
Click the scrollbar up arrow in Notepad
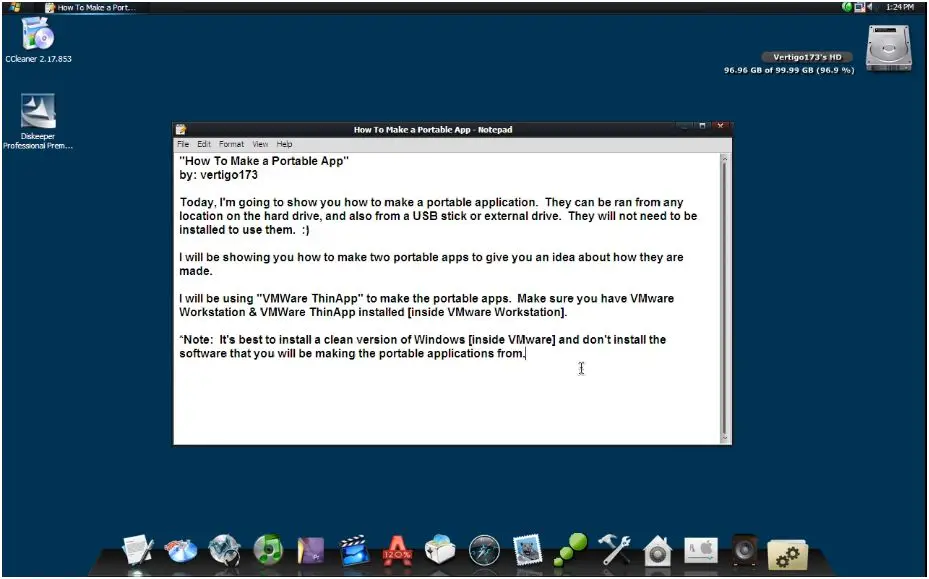coord(724,158)
